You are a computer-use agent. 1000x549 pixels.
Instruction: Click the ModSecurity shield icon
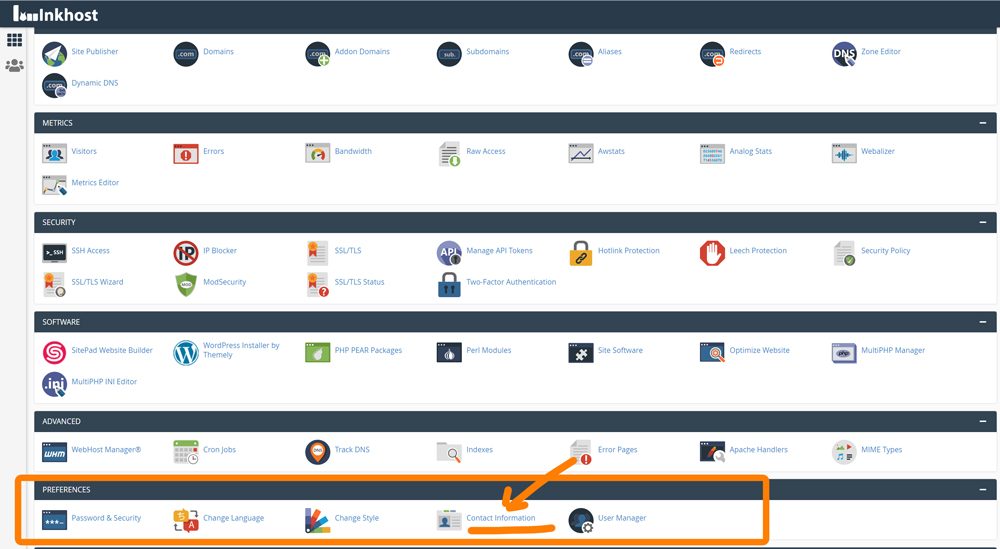click(x=186, y=284)
